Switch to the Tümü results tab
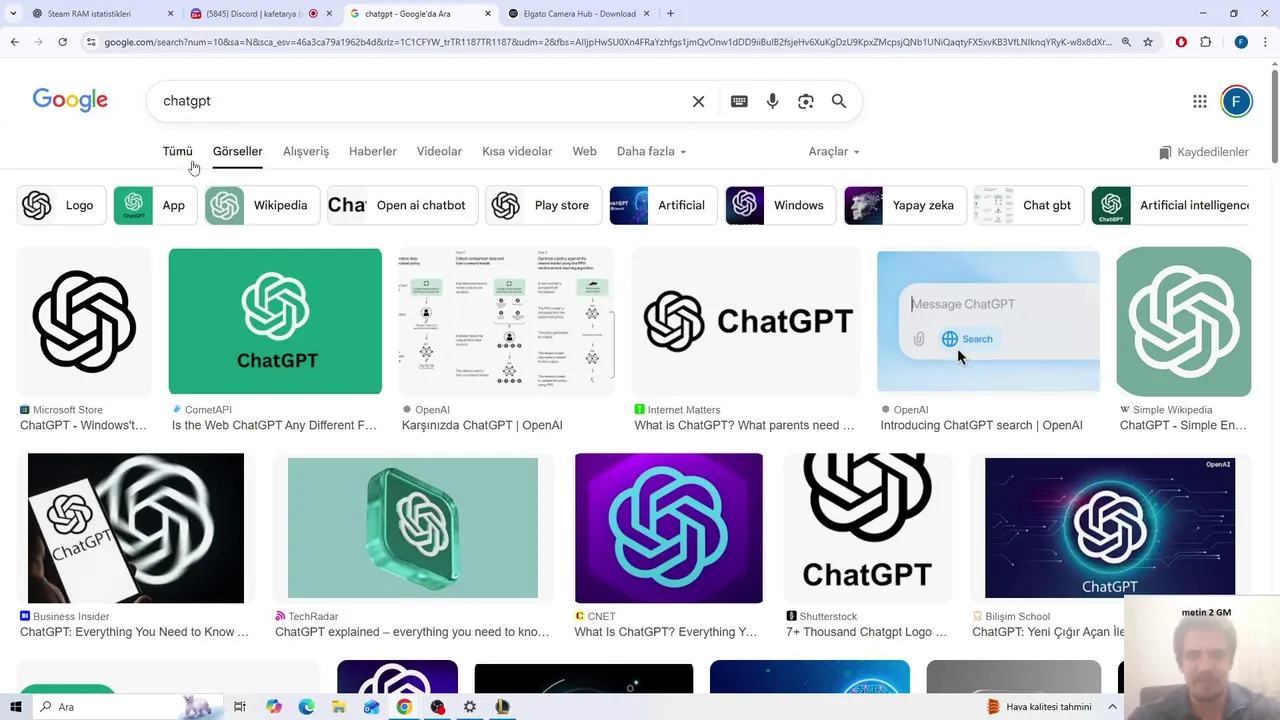Viewport: 1280px width, 720px height. pos(177,151)
